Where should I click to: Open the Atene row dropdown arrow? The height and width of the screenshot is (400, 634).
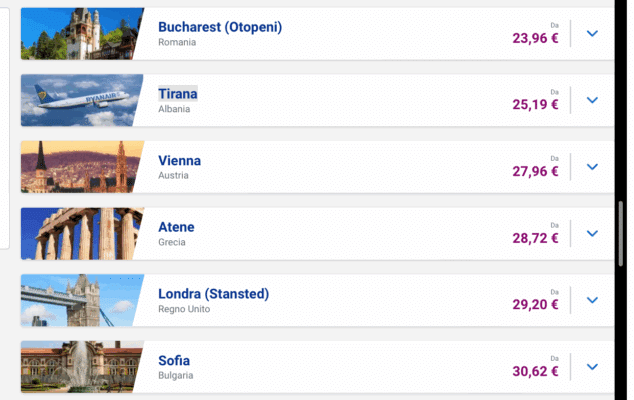tap(592, 233)
